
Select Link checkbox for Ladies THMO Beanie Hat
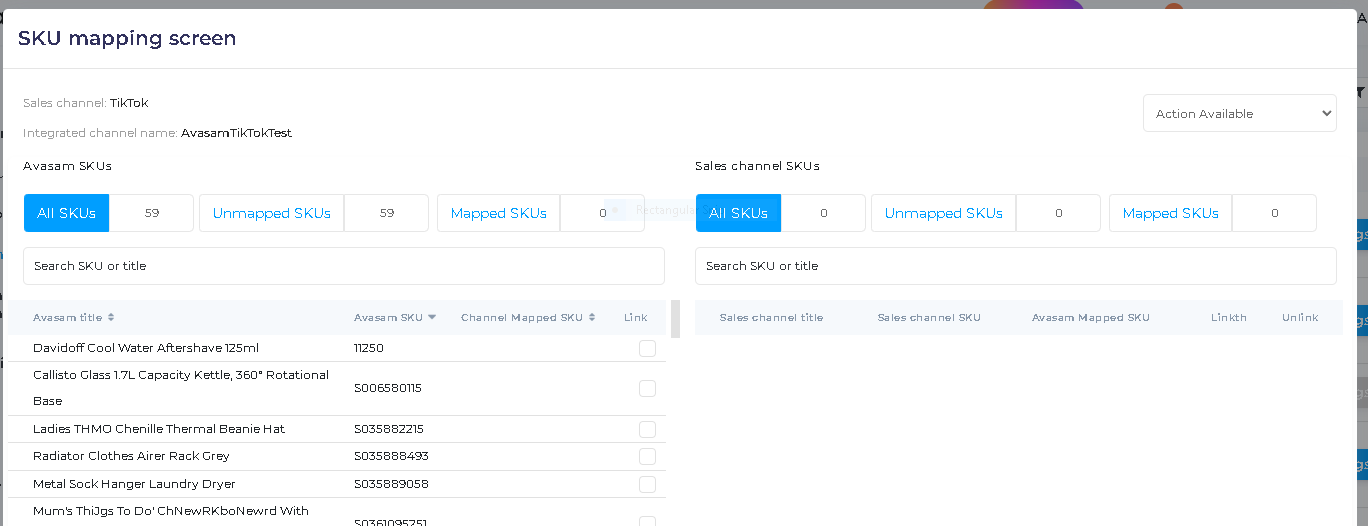[647, 429]
